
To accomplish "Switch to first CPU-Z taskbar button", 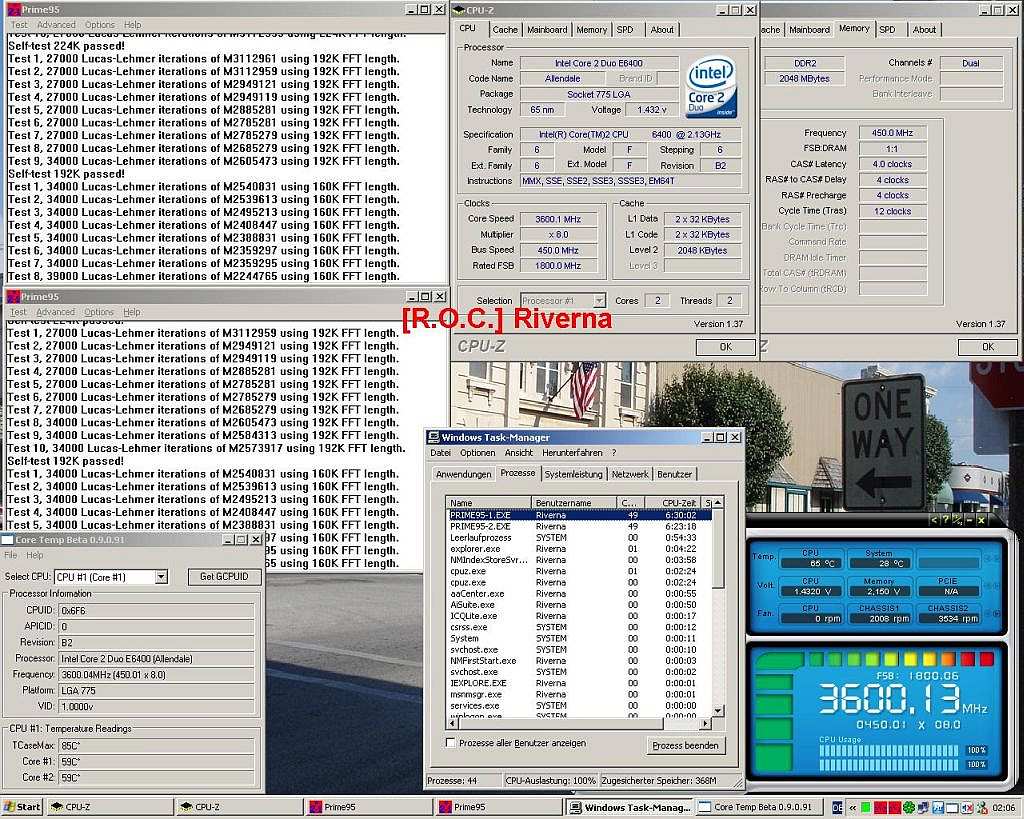I will (110, 807).
